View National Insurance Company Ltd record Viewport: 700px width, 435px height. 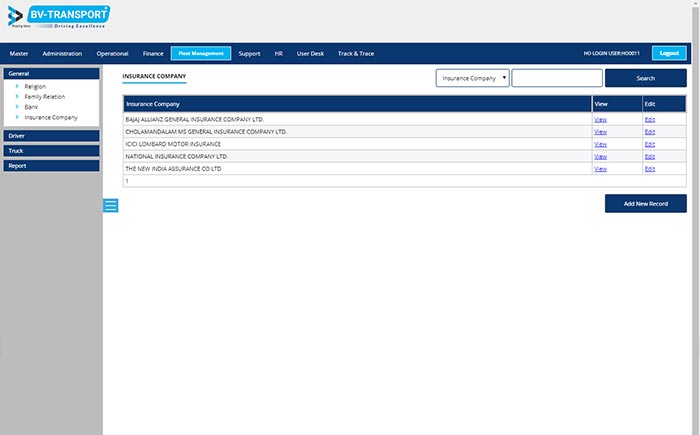[600, 157]
